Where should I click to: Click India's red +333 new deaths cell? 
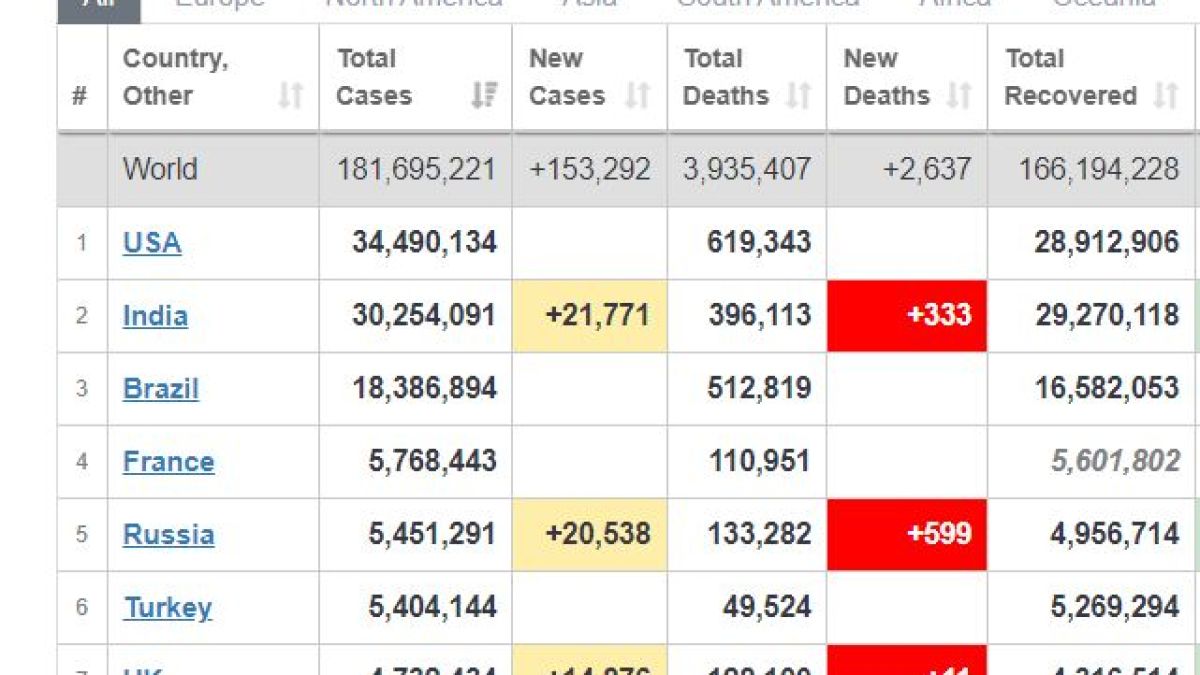(x=907, y=316)
